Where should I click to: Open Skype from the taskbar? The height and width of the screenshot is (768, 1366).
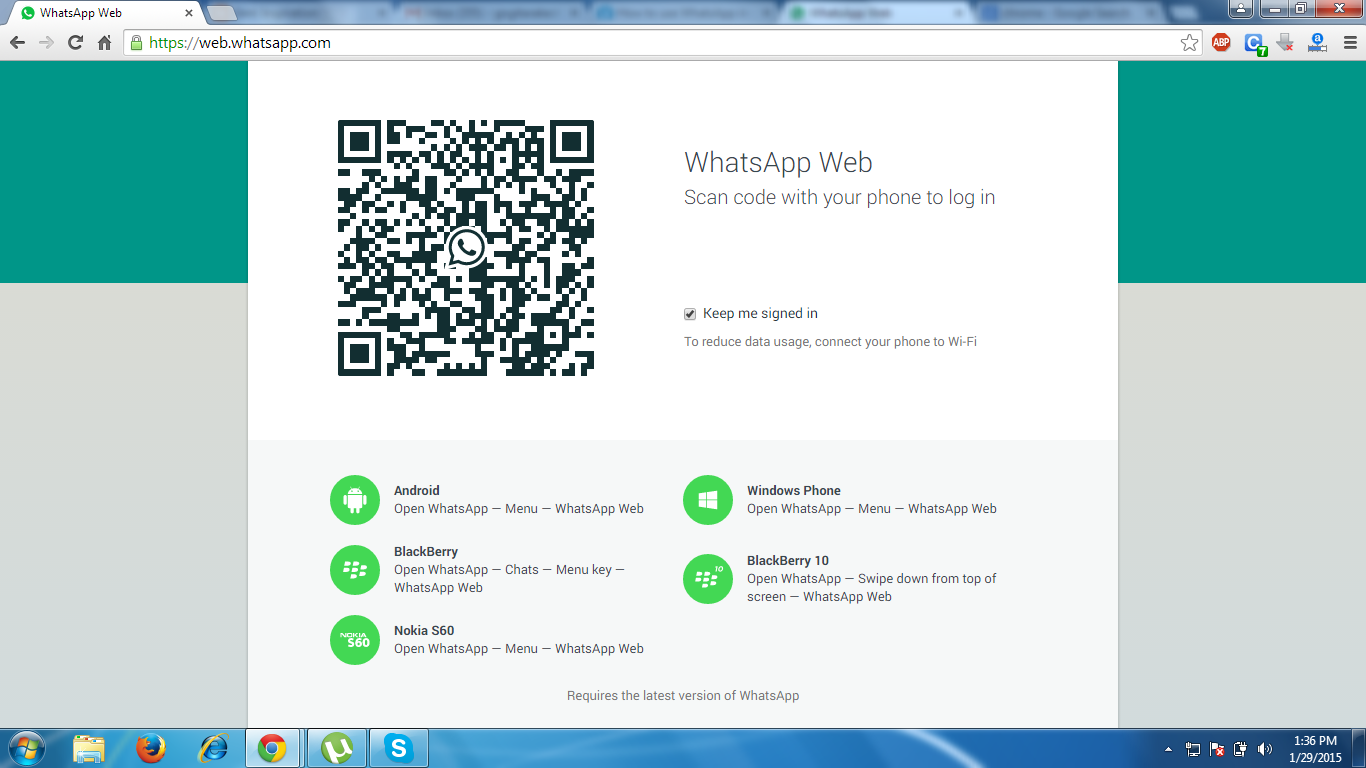point(399,746)
